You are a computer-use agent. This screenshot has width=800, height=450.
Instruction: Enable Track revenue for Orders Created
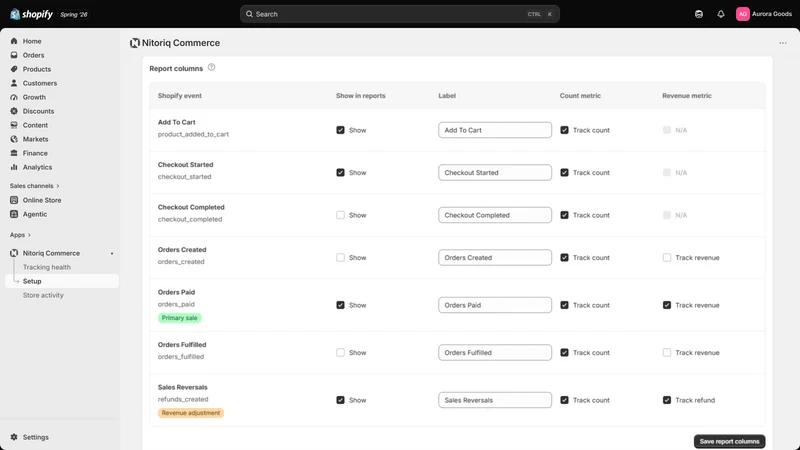coord(667,258)
